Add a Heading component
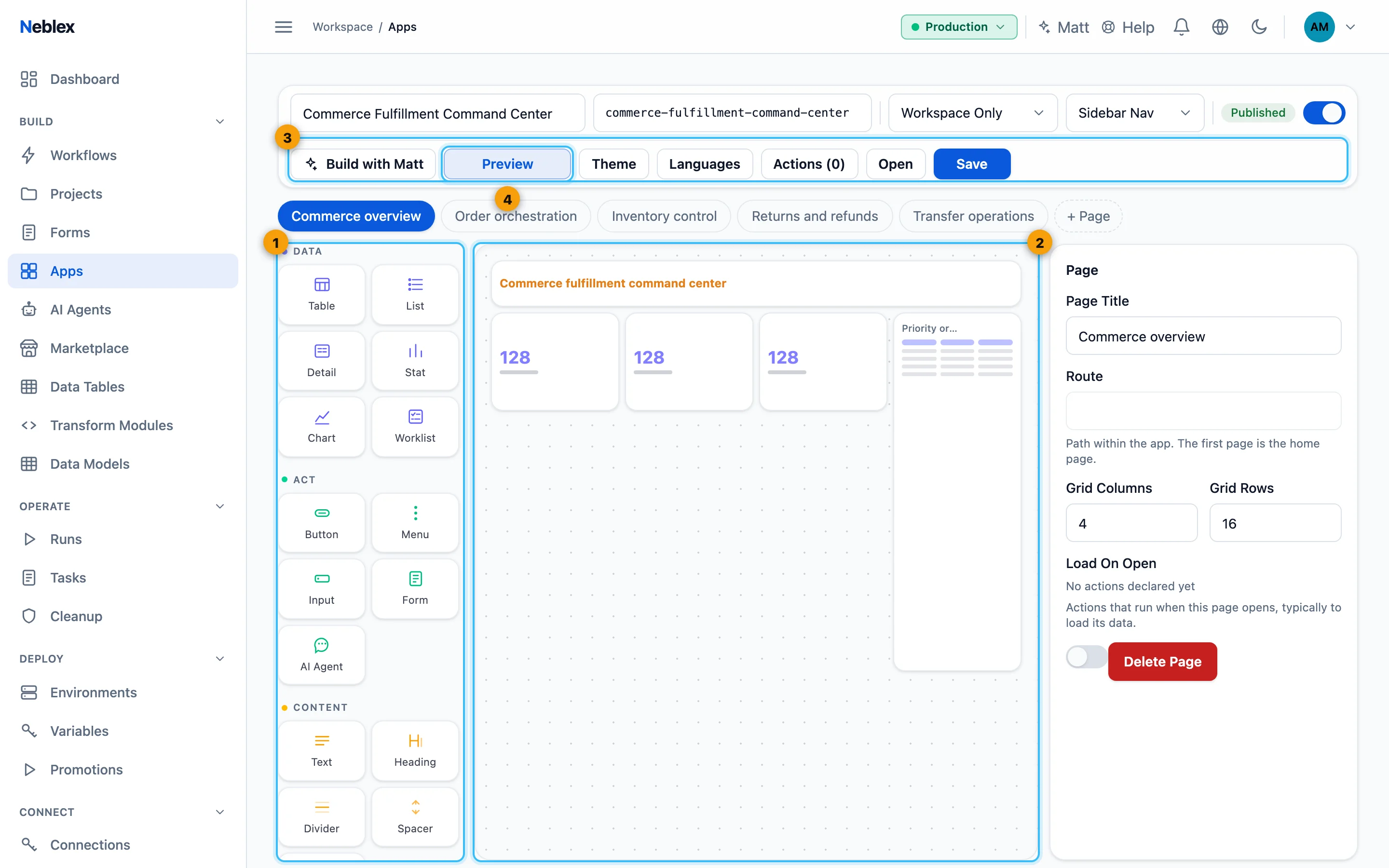This screenshot has width=1389, height=868. 415,750
